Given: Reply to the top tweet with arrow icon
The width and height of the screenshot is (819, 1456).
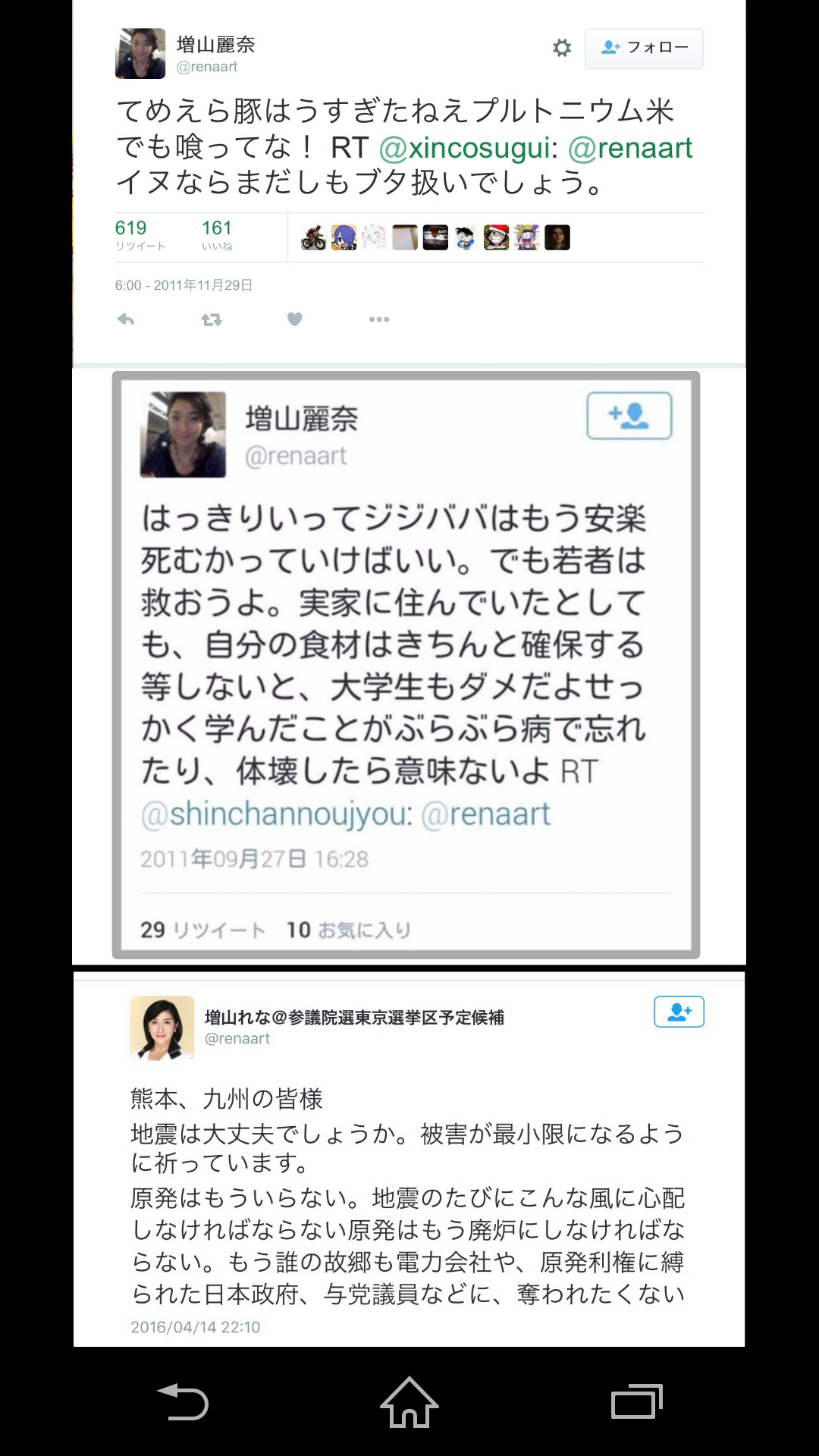Looking at the screenshot, I should pos(126,319).
